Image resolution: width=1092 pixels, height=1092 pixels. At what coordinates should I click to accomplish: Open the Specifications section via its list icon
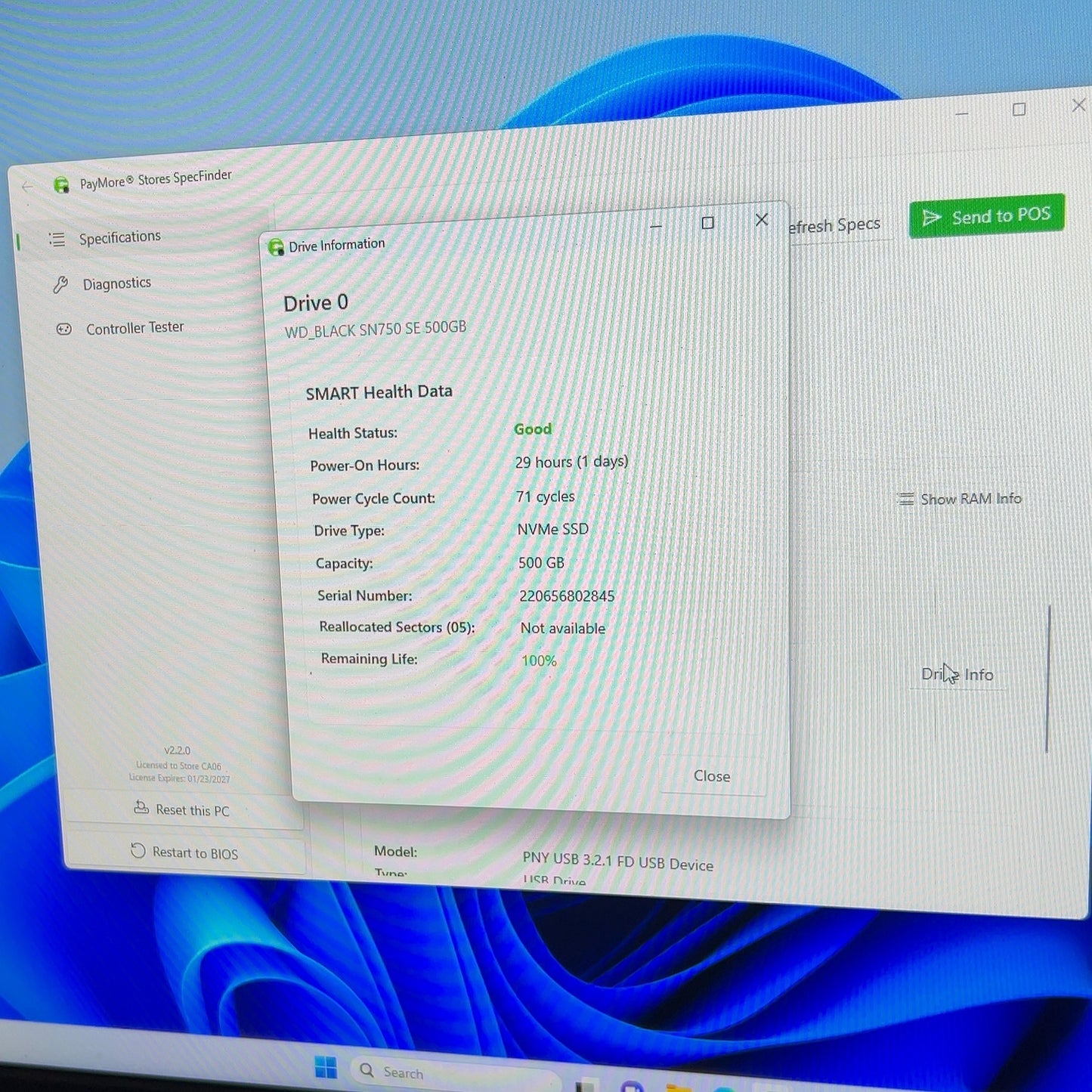click(57, 240)
